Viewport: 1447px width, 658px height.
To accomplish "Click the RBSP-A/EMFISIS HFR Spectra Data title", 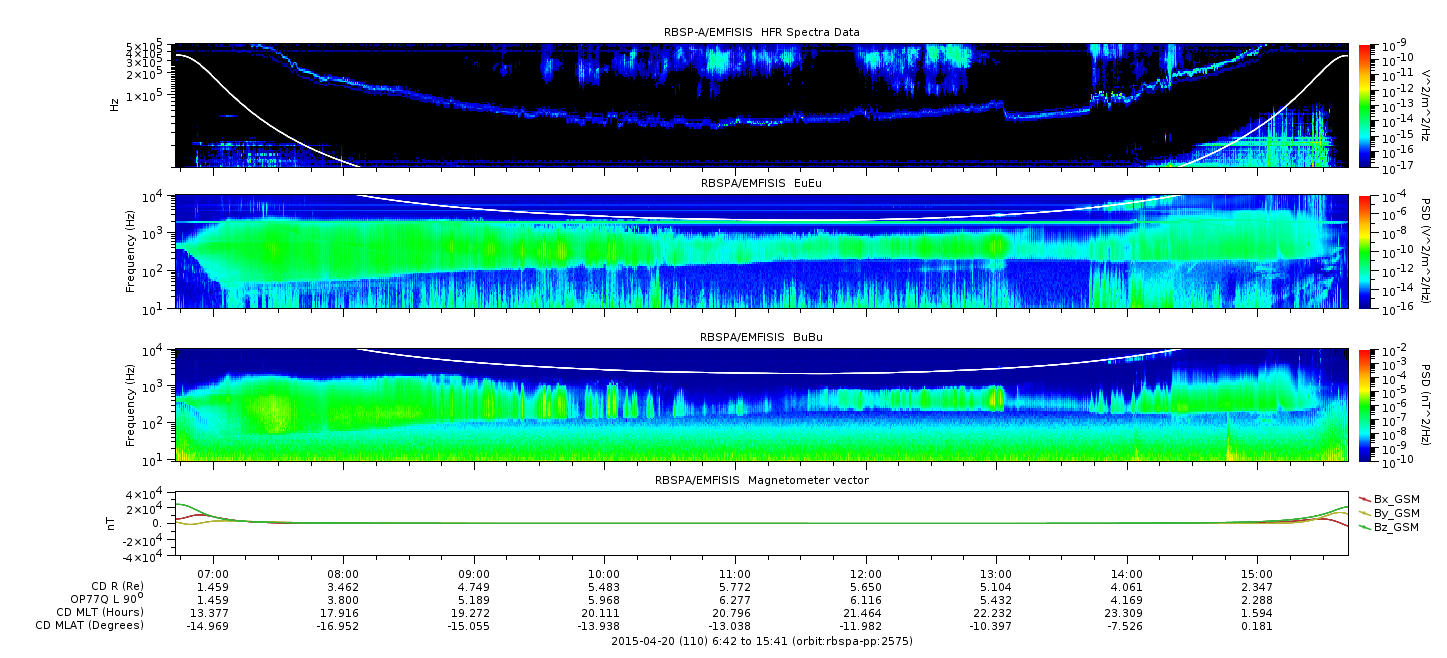I will point(761,33).
